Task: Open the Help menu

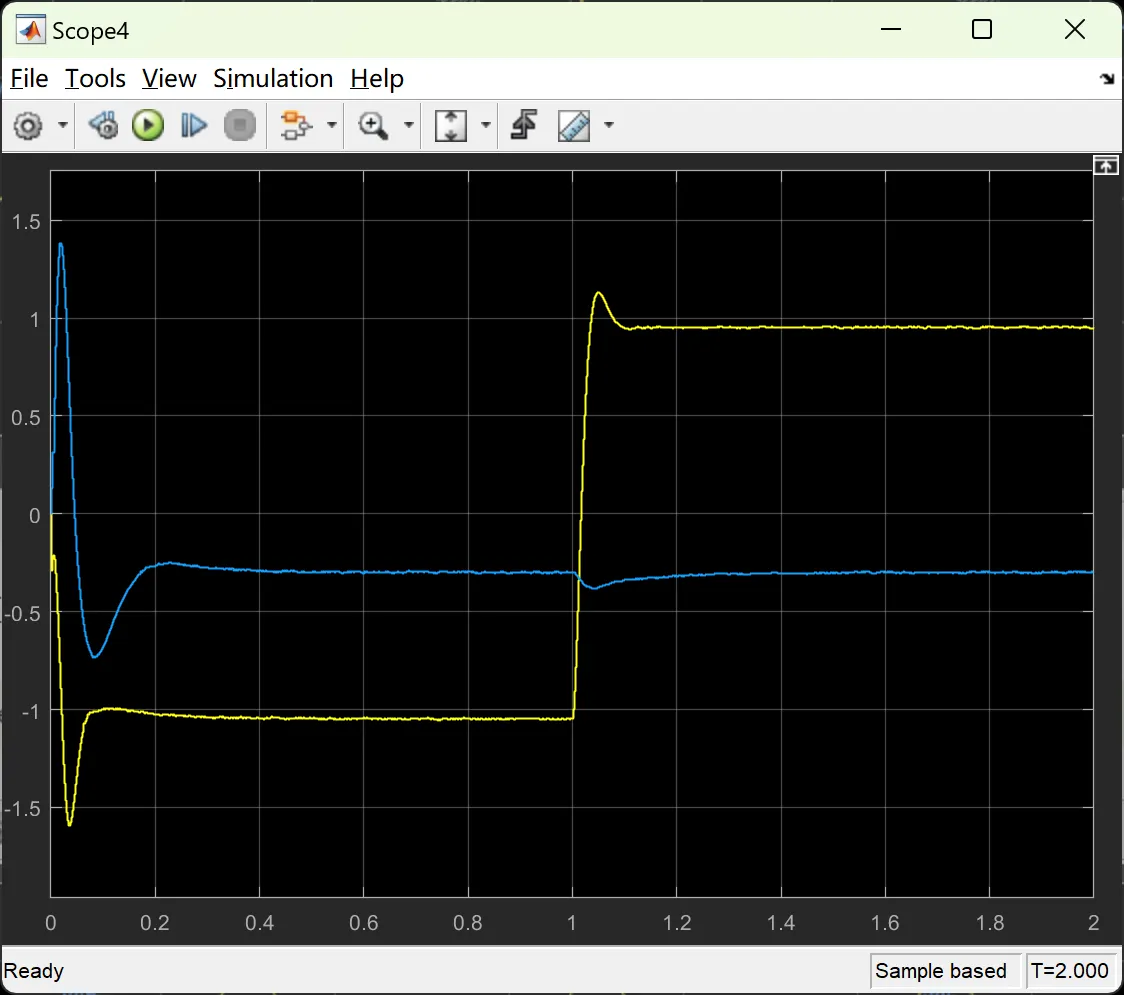Action: tap(377, 78)
